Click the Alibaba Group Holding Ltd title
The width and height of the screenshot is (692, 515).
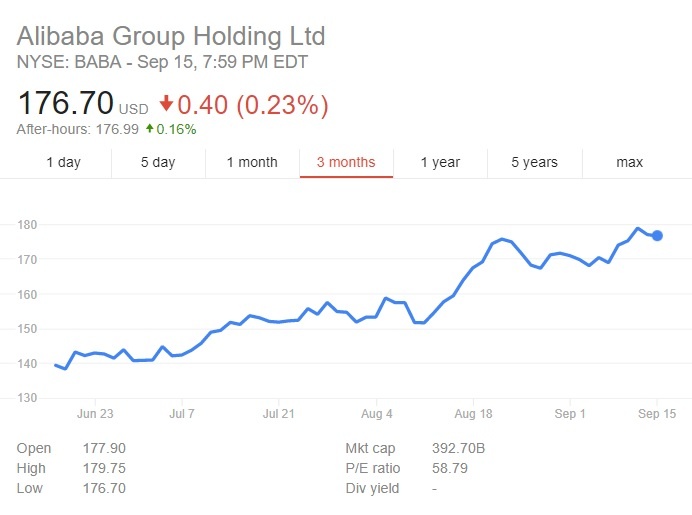(171, 36)
